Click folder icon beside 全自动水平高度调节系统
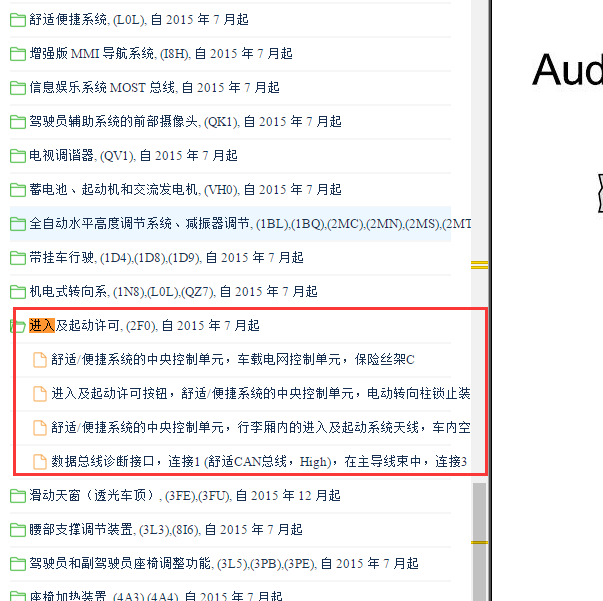 click(x=18, y=223)
